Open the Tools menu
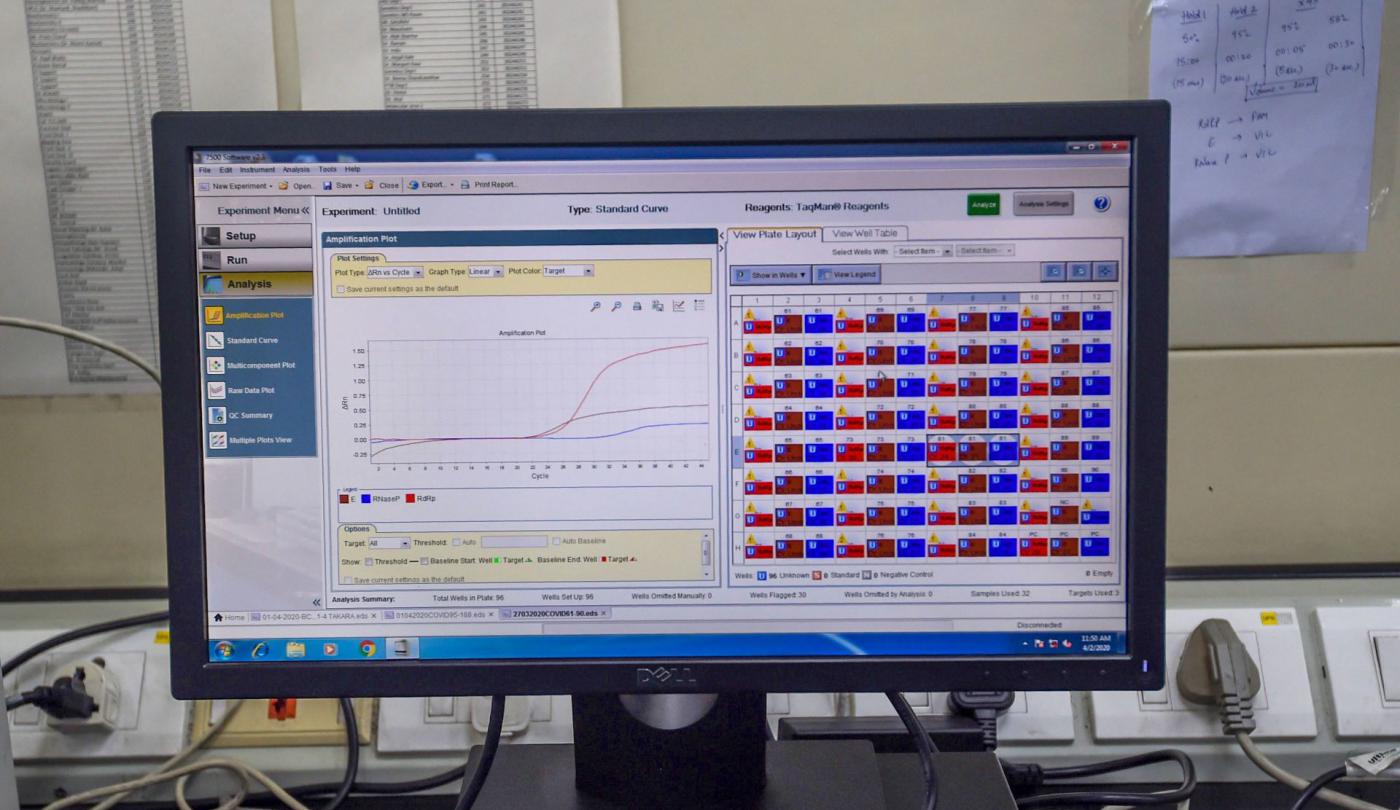Viewport: 1400px width, 810px height. pos(328,170)
